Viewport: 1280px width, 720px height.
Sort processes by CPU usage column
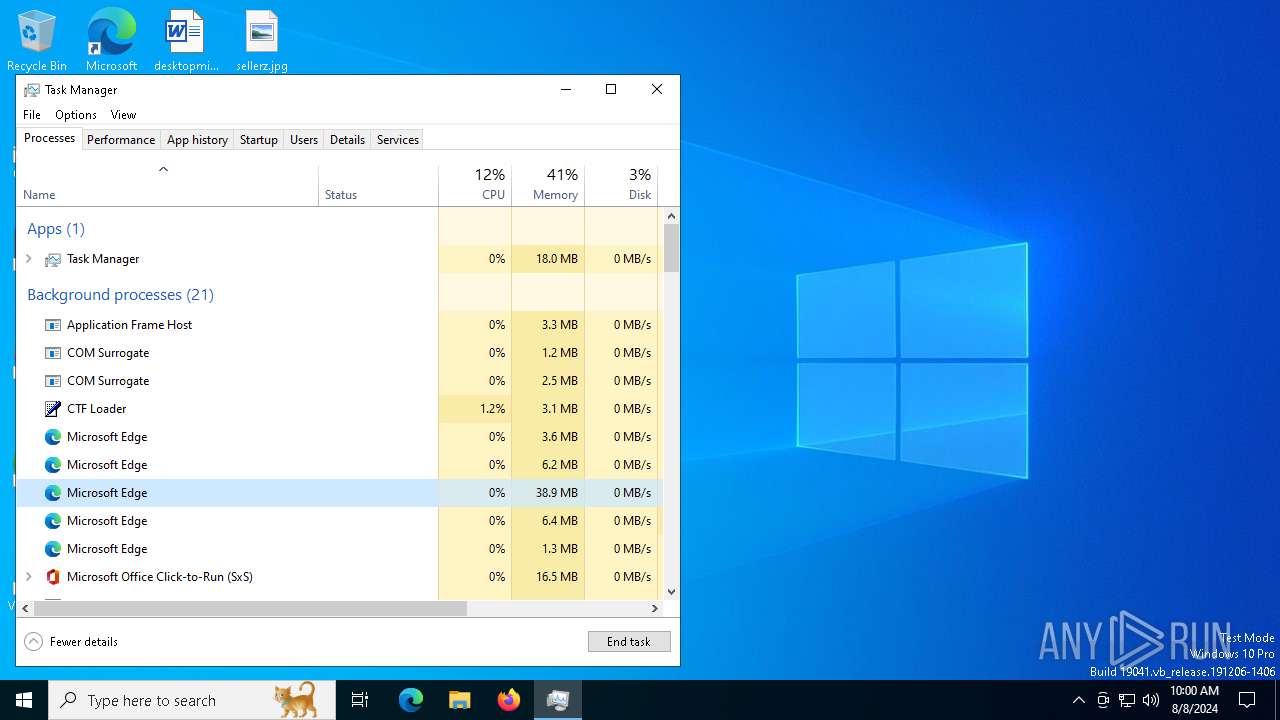coord(475,185)
